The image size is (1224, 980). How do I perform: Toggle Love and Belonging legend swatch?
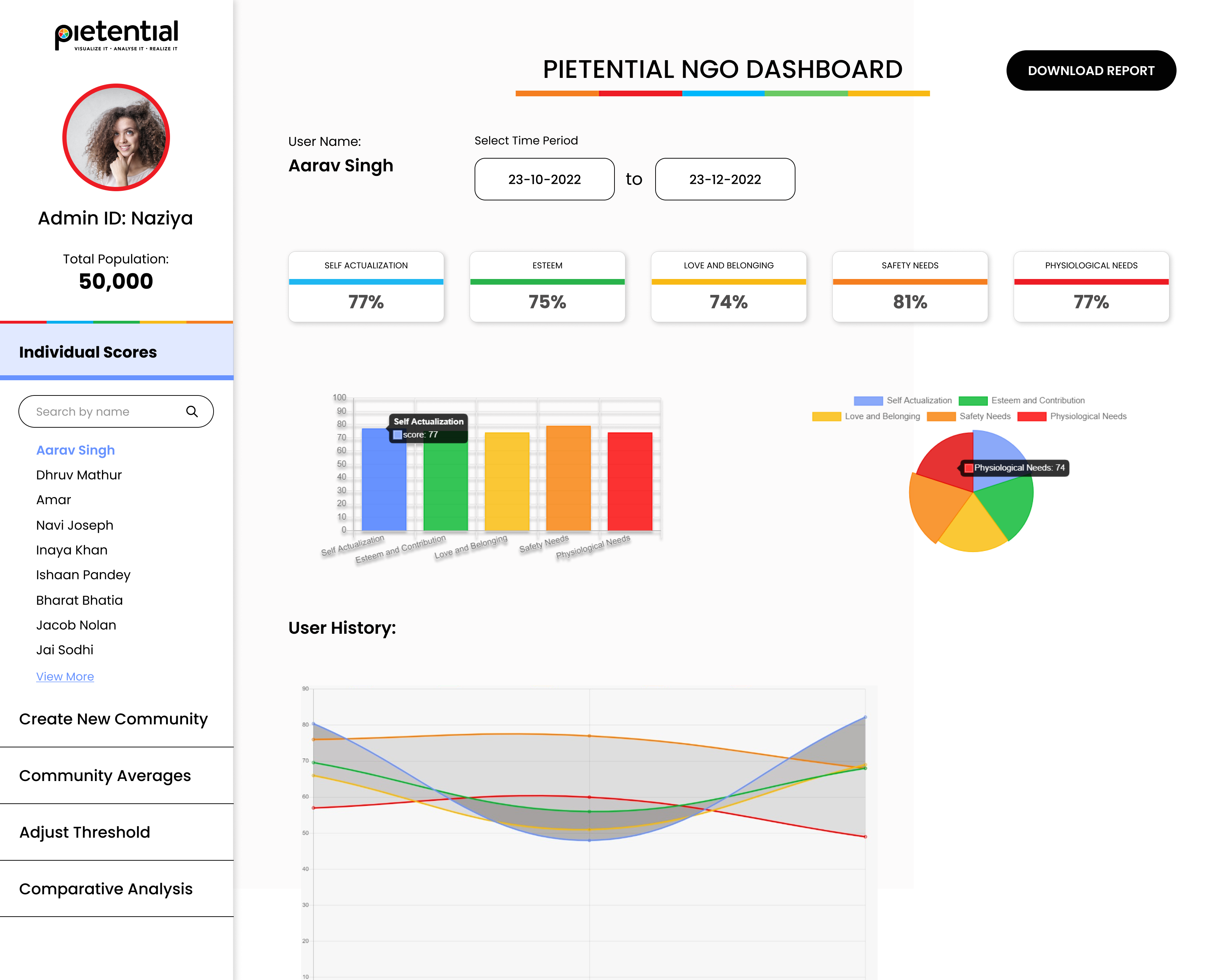click(x=826, y=416)
